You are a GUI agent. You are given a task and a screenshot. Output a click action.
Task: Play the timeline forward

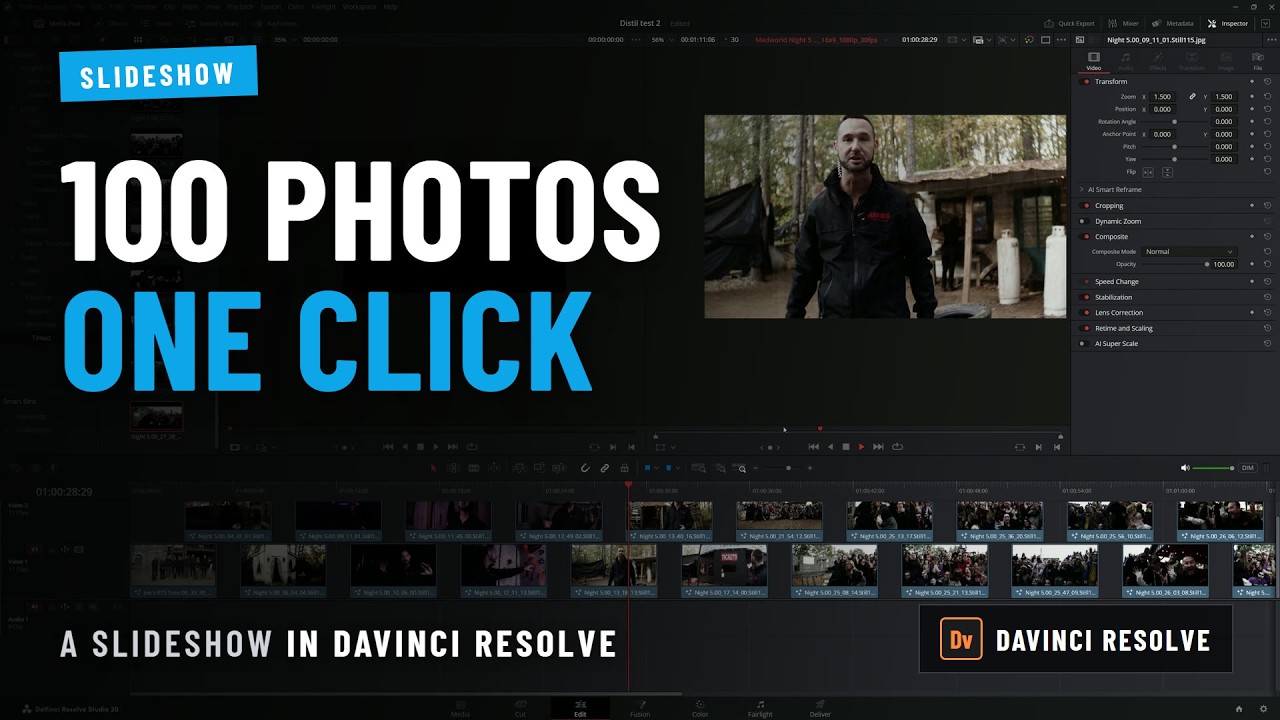861,447
